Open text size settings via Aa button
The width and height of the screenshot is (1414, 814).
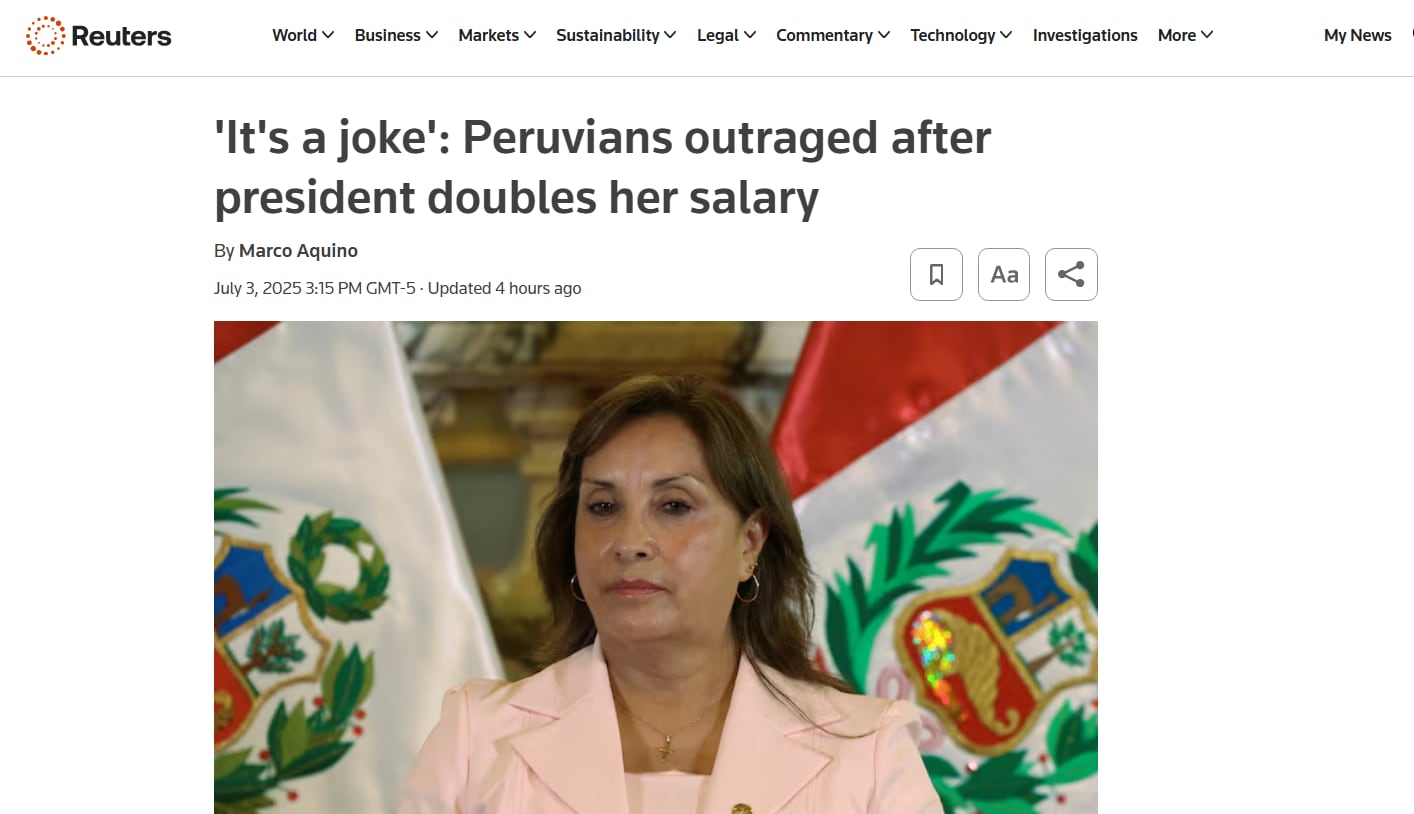click(x=1004, y=274)
